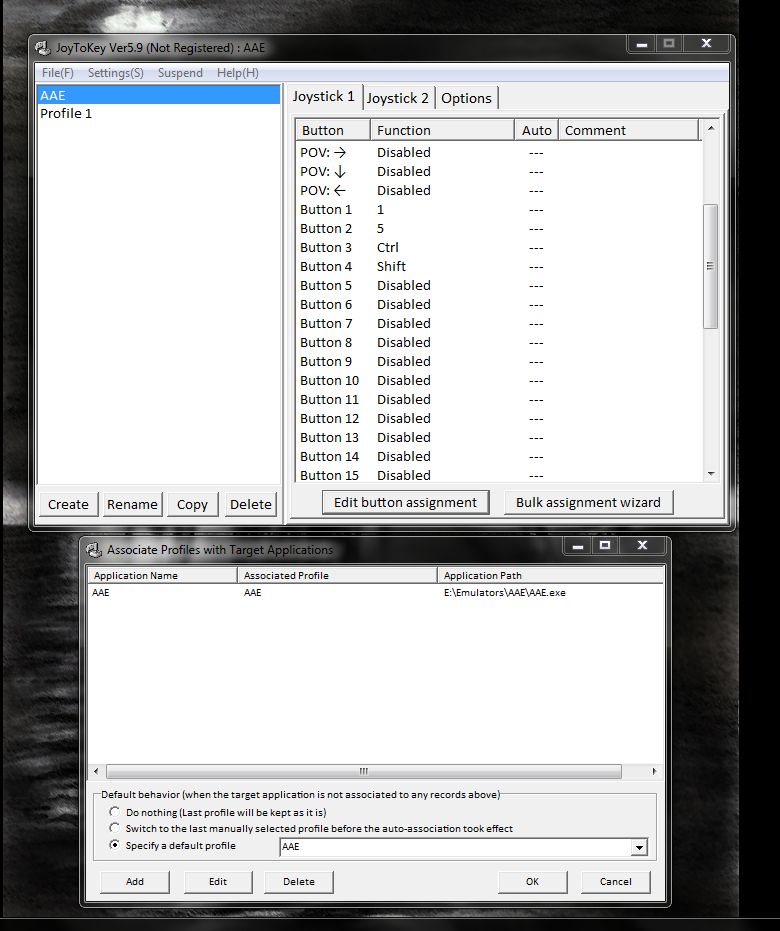
Task: Select the Button 11 row
Action: (499, 400)
